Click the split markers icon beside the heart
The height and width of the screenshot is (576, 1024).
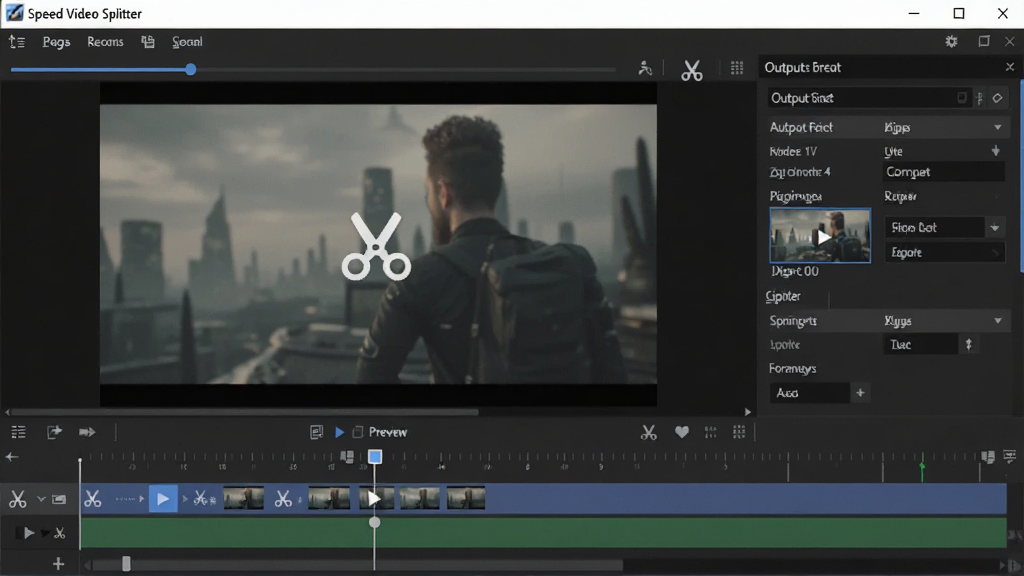coord(711,432)
